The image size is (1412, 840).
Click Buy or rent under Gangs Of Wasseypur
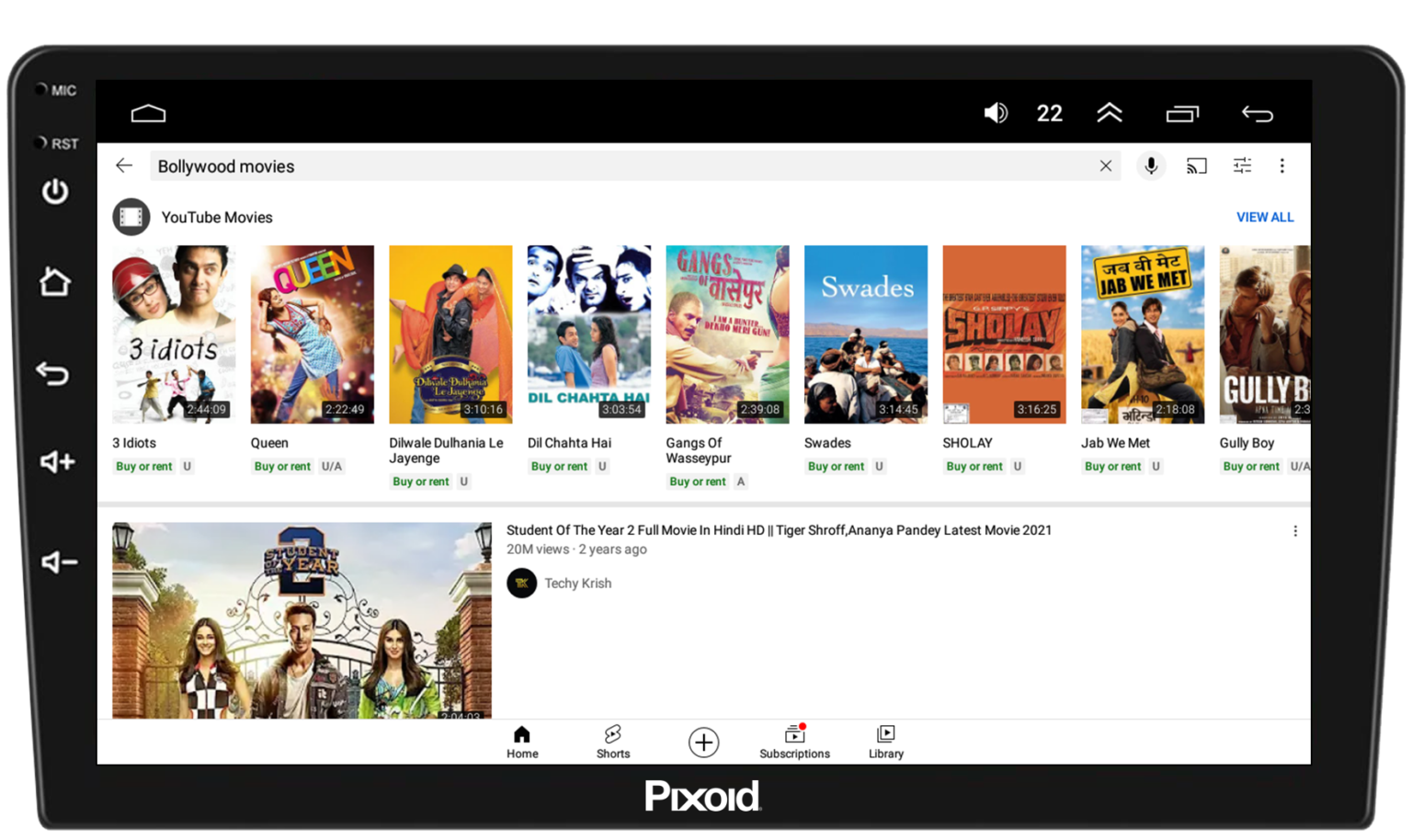698,482
